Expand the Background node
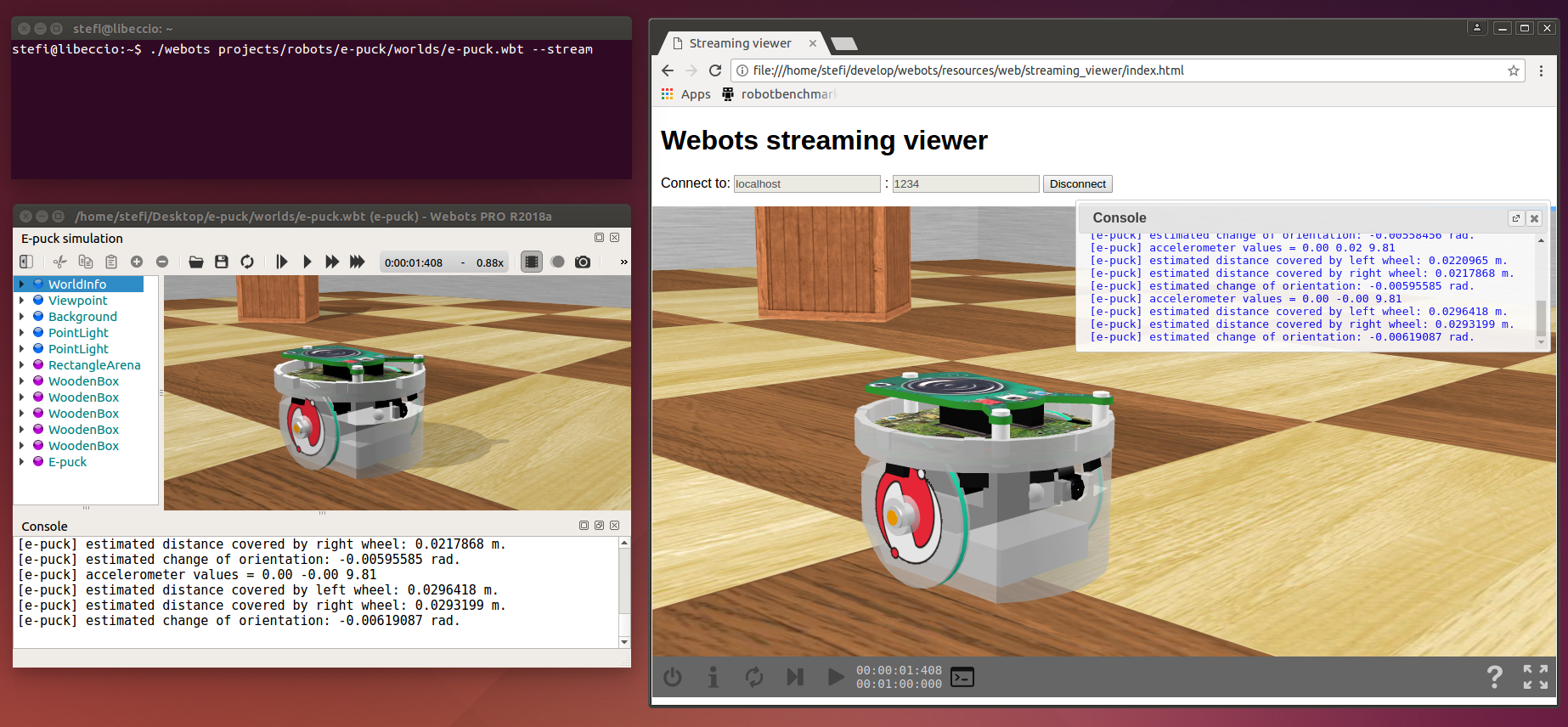 tap(21, 316)
